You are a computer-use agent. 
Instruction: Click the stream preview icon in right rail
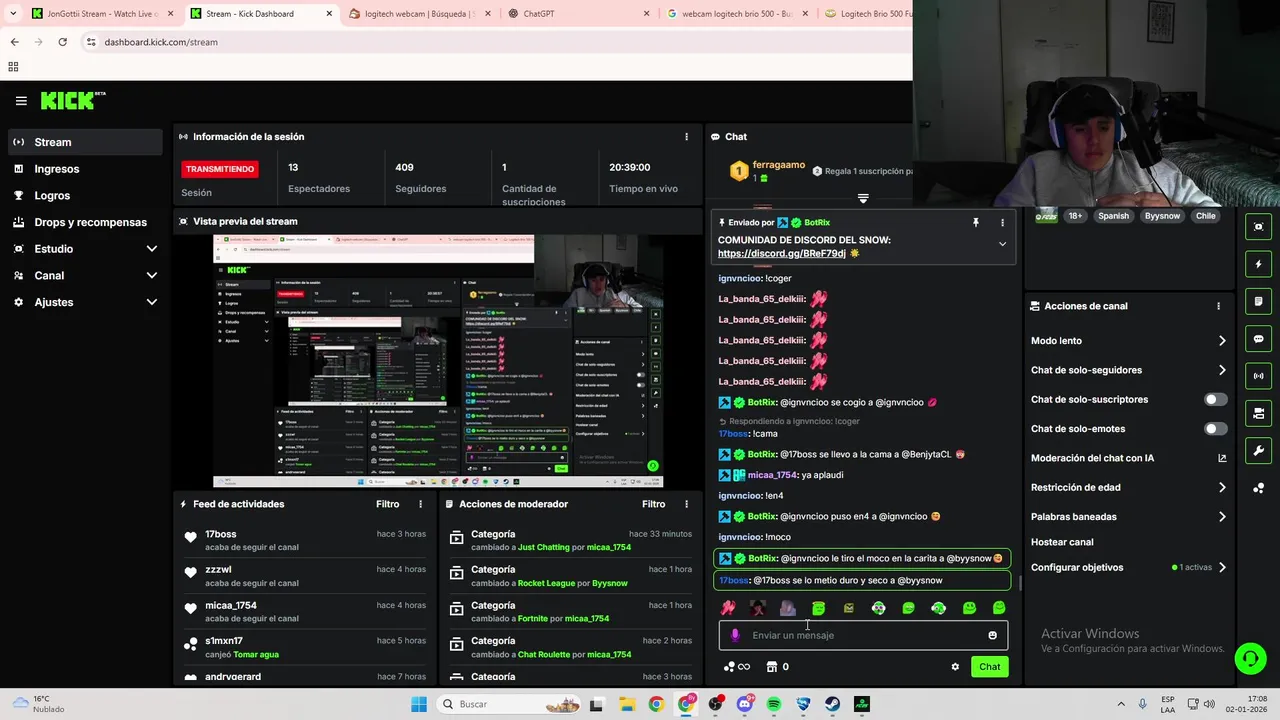(x=1258, y=227)
